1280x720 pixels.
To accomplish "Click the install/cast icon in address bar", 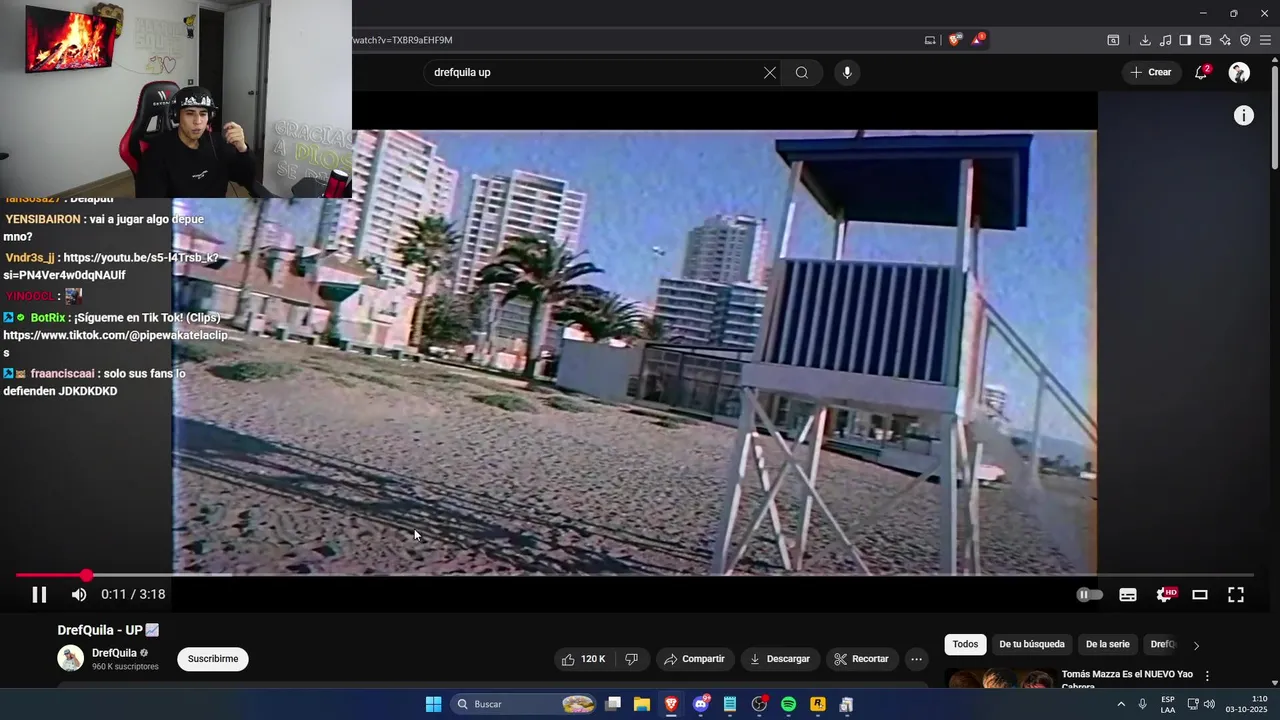I will (x=930, y=40).
